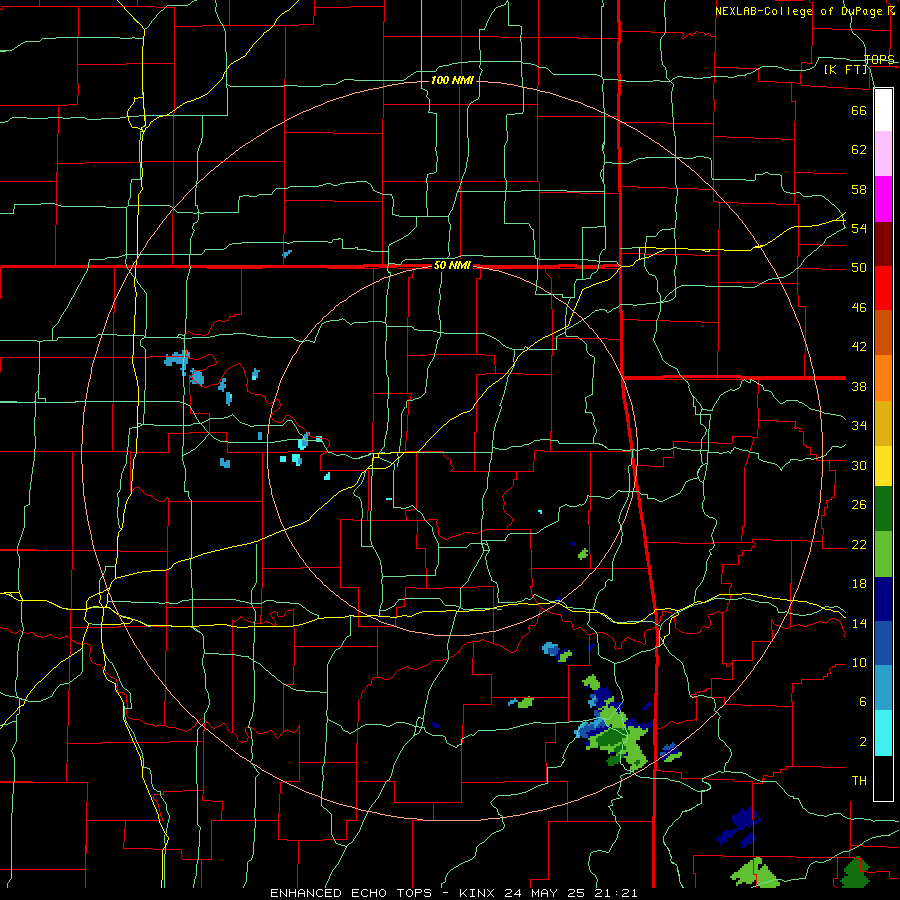Click the TH legend label

click(859, 781)
